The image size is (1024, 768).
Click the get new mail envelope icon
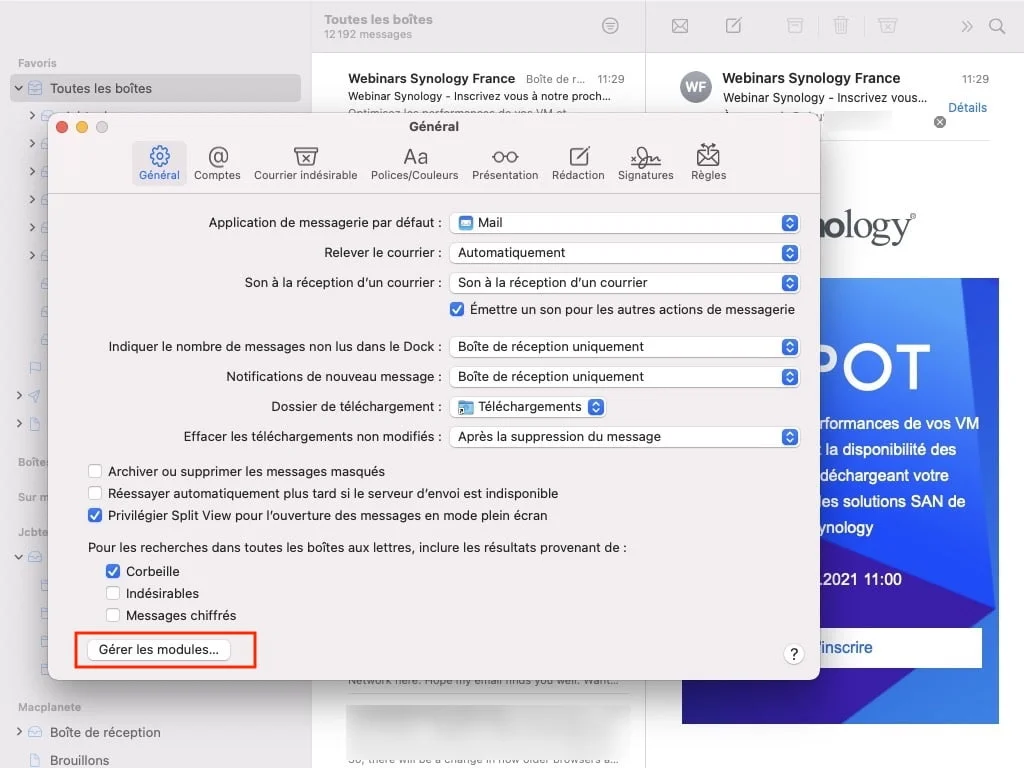point(680,26)
